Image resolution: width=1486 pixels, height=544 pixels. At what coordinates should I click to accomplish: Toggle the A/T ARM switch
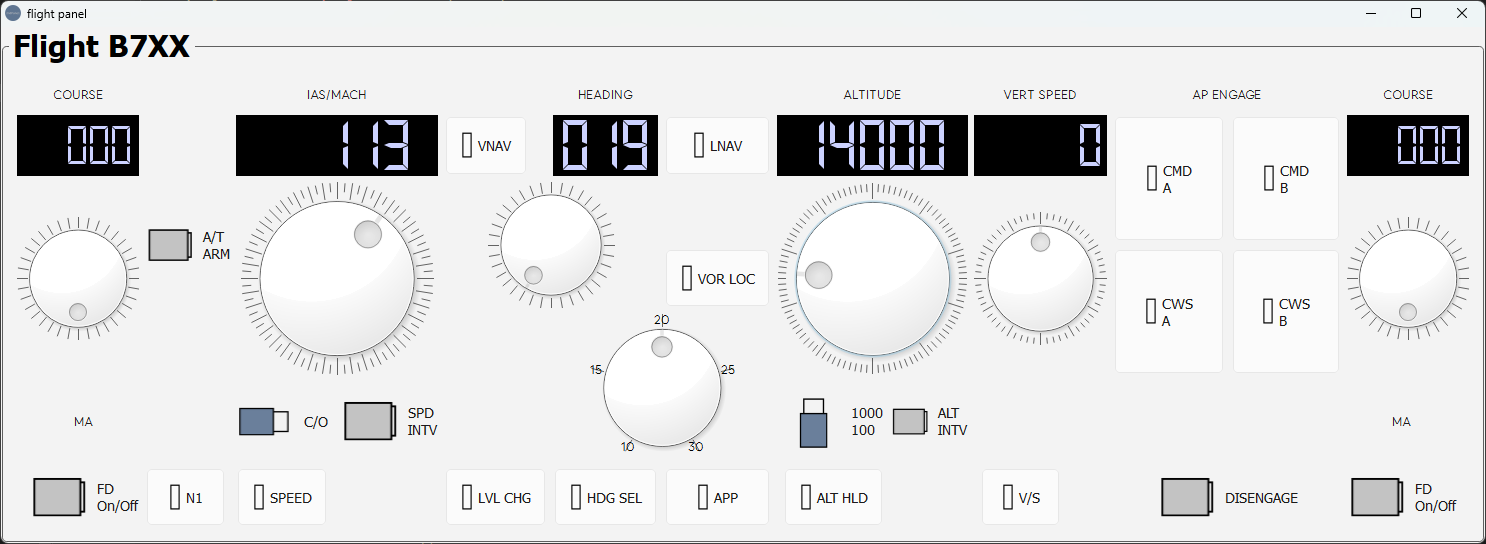170,245
